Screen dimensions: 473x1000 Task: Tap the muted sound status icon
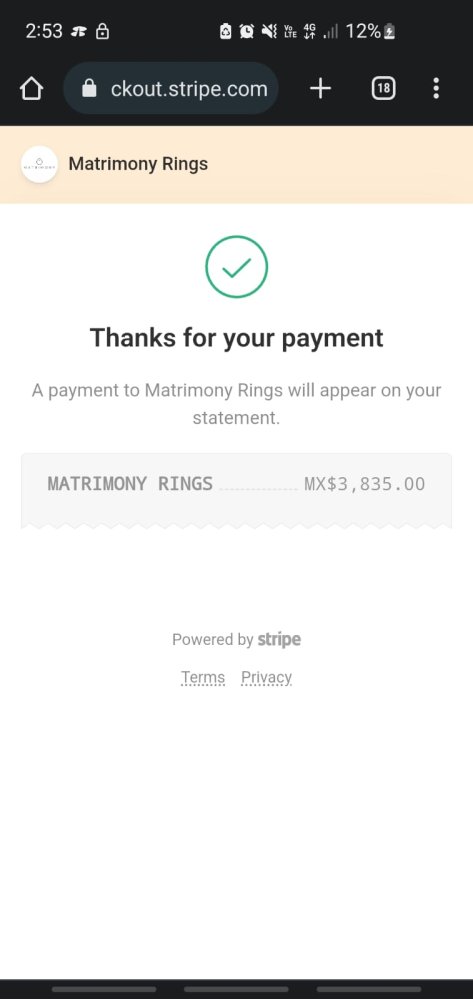268,31
